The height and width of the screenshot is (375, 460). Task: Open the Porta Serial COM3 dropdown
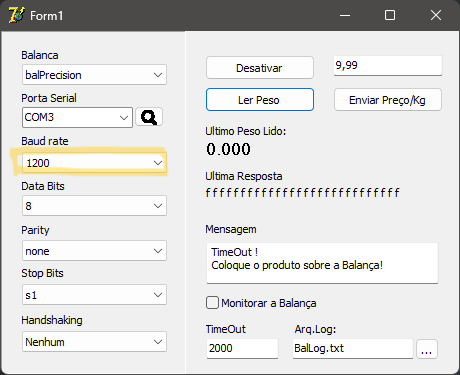click(x=77, y=117)
